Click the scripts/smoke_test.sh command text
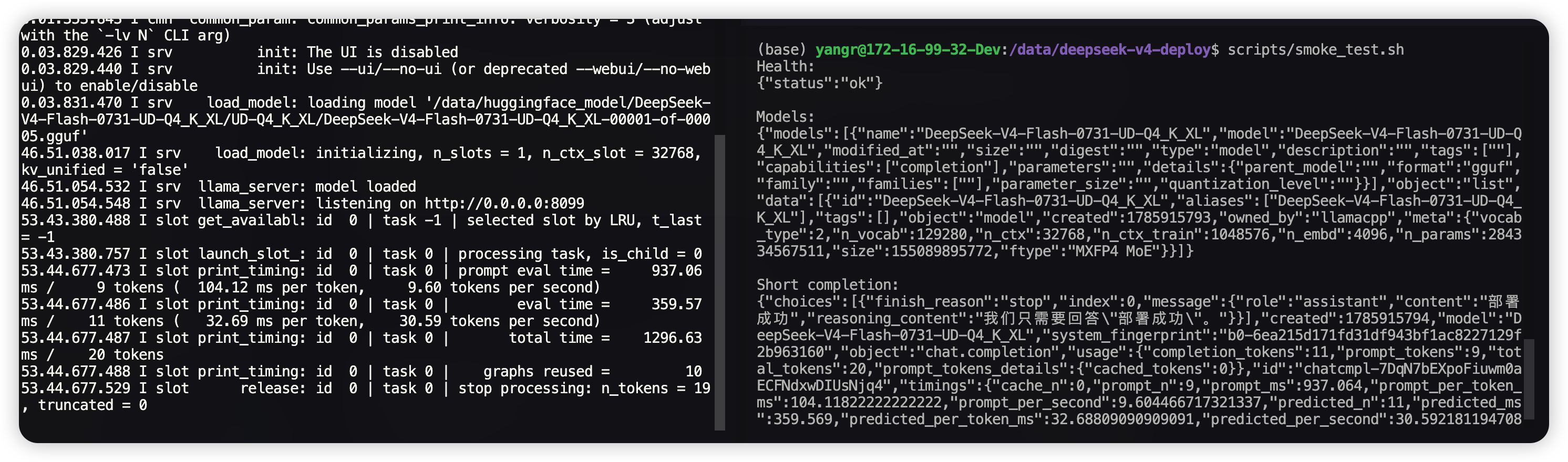Viewport: 1568px width, 462px height. click(x=1315, y=50)
